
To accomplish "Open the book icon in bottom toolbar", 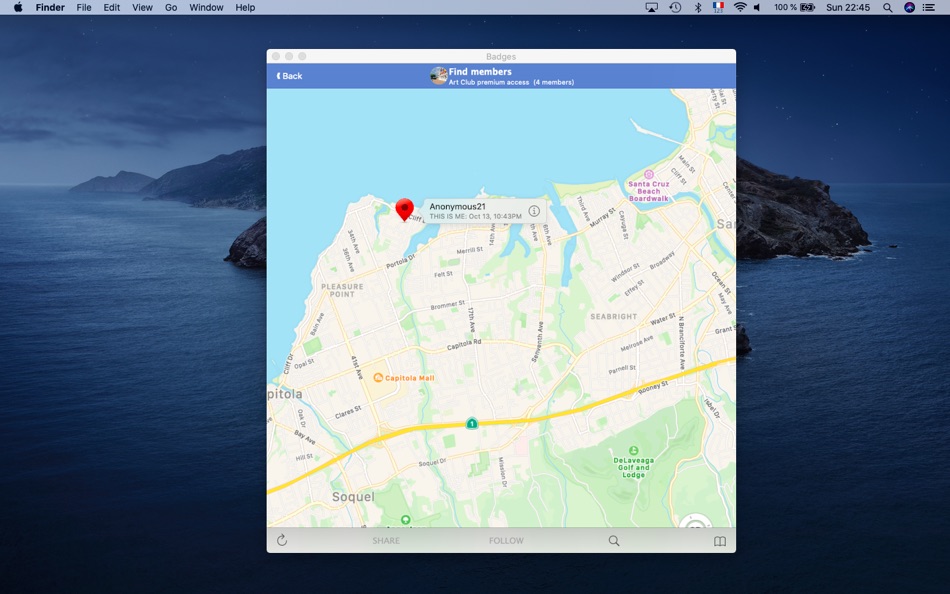I will pyautogui.click(x=720, y=541).
